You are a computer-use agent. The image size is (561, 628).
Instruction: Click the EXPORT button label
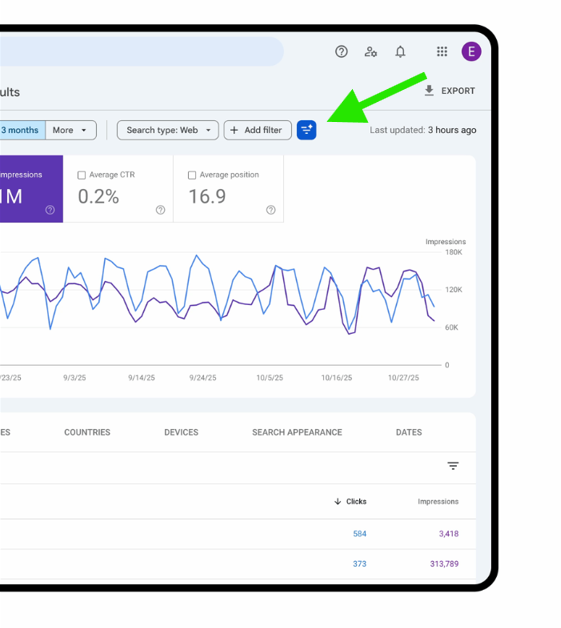tap(458, 91)
